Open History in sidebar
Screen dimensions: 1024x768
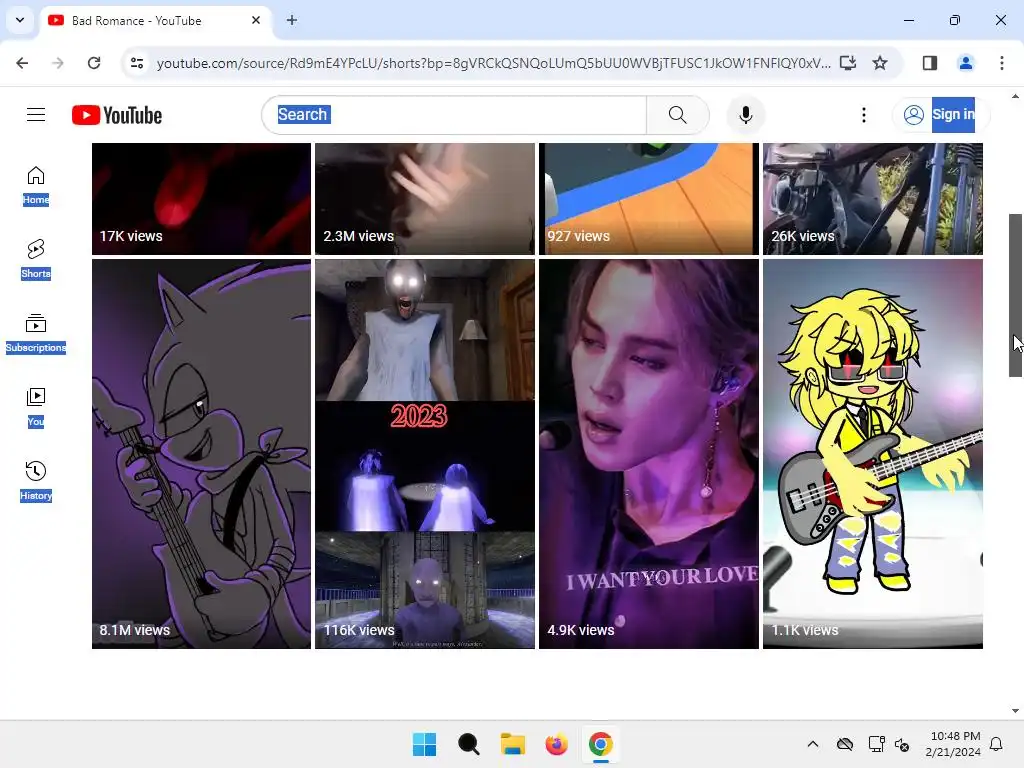(36, 481)
